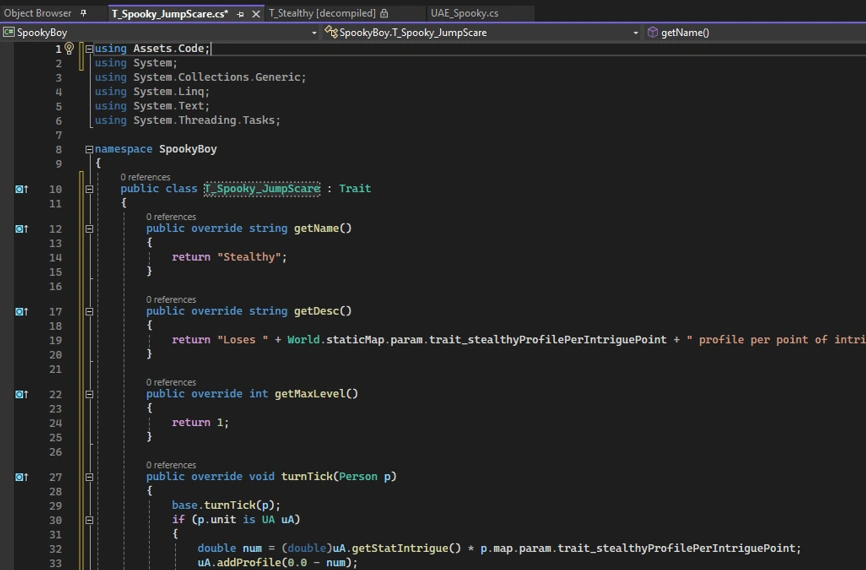Image resolution: width=866 pixels, height=570 pixels.
Task: Switch to the T_Stealthy [decompiled] tab
Action: 322,14
